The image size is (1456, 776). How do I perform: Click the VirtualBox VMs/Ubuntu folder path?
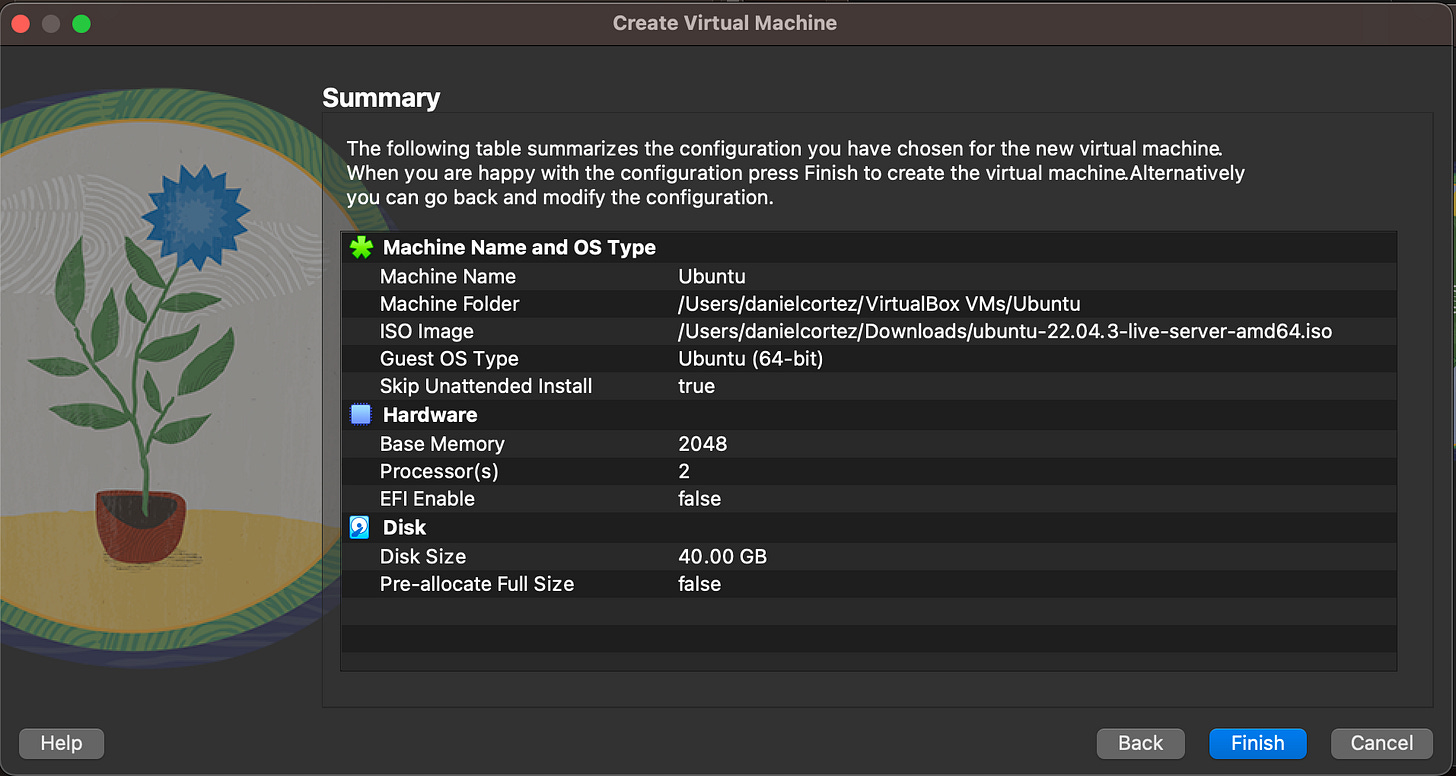click(x=879, y=303)
